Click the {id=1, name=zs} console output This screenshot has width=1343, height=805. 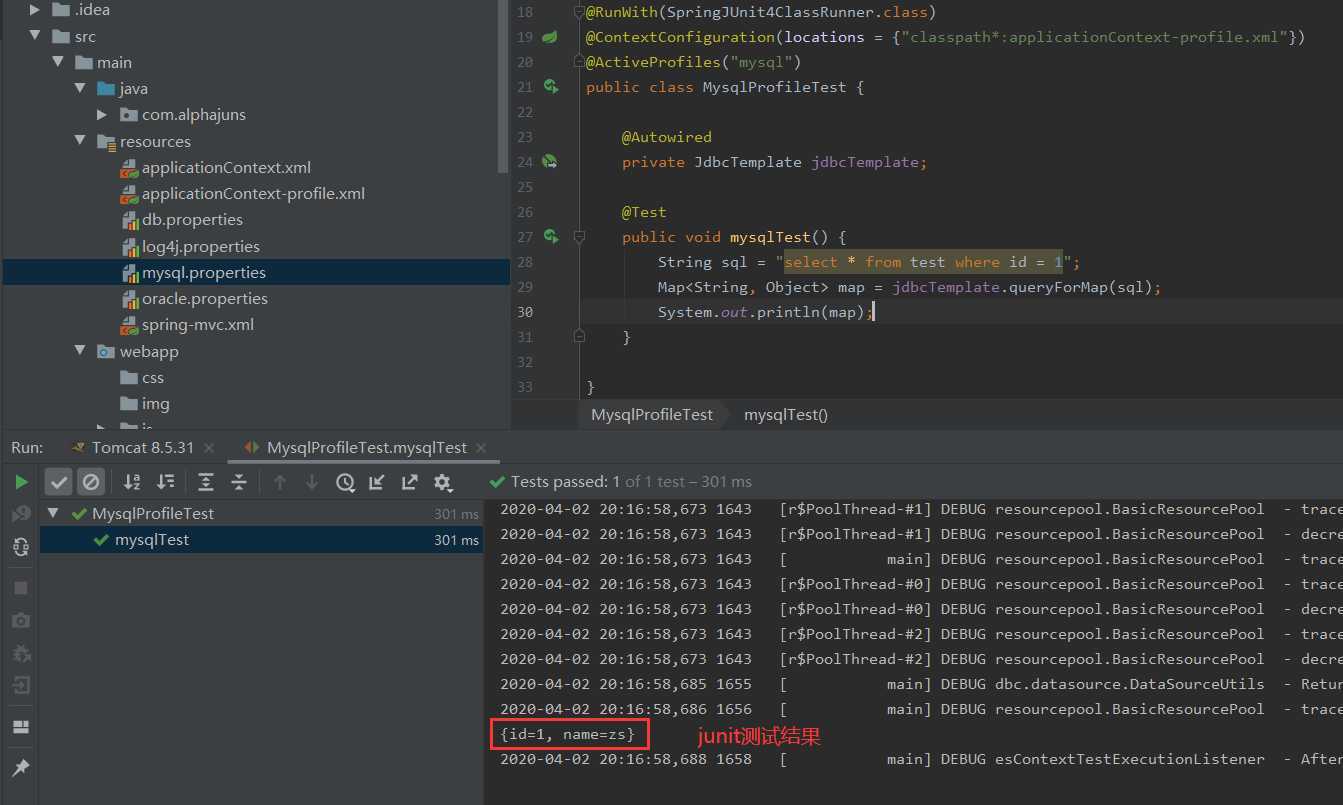(x=568, y=735)
